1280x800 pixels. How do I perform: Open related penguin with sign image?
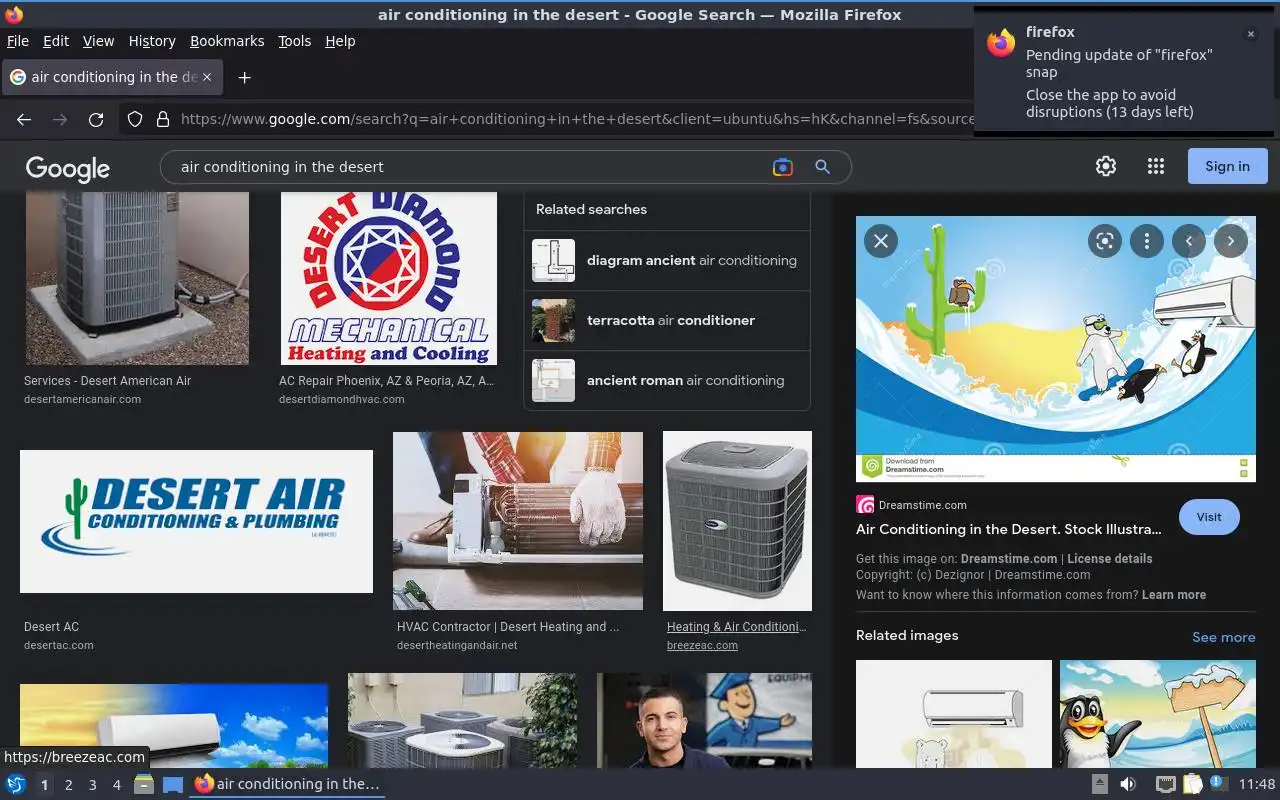1158,714
